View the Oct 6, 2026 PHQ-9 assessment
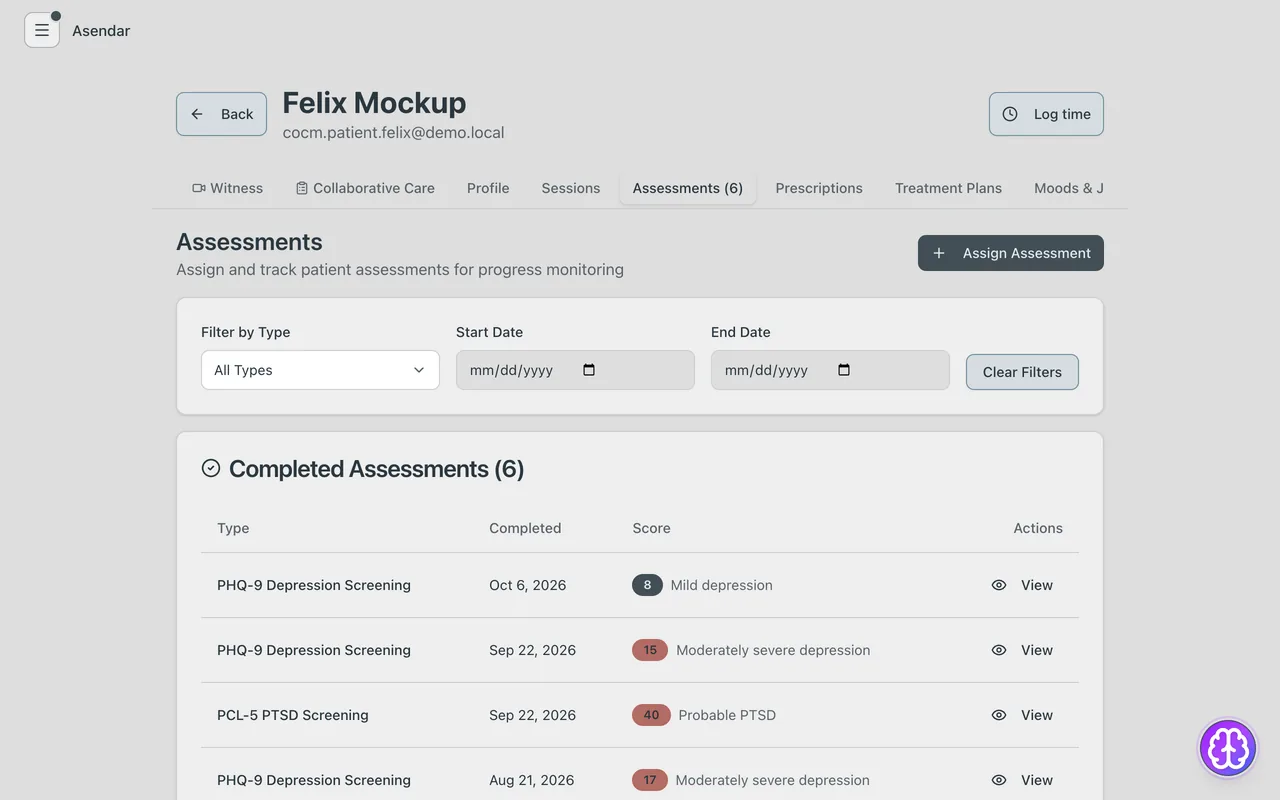 (1022, 585)
